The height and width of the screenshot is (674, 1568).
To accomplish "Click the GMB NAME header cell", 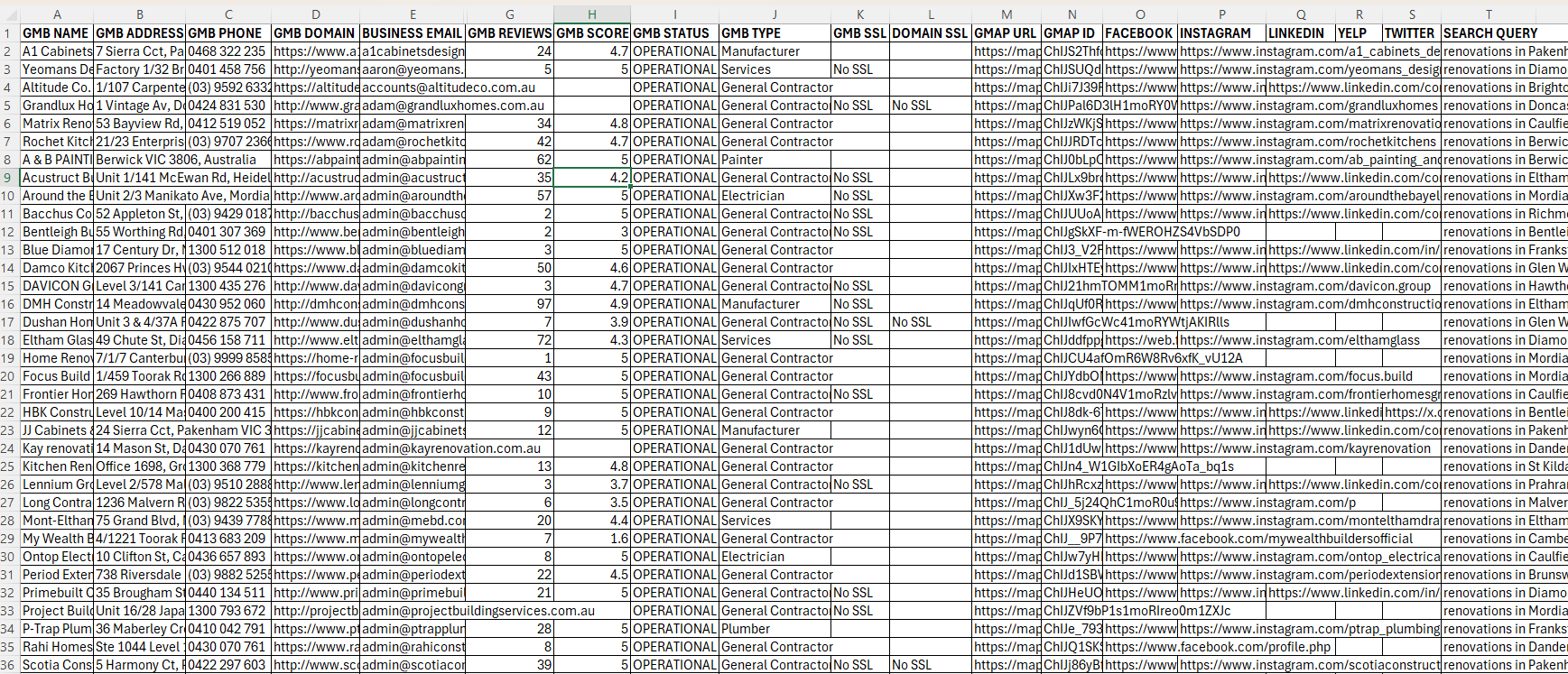I will point(57,33).
